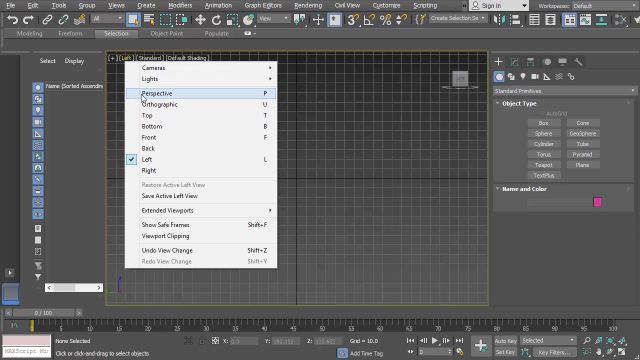Open the Align tool
640x360 pixels.
[x=516, y=19]
